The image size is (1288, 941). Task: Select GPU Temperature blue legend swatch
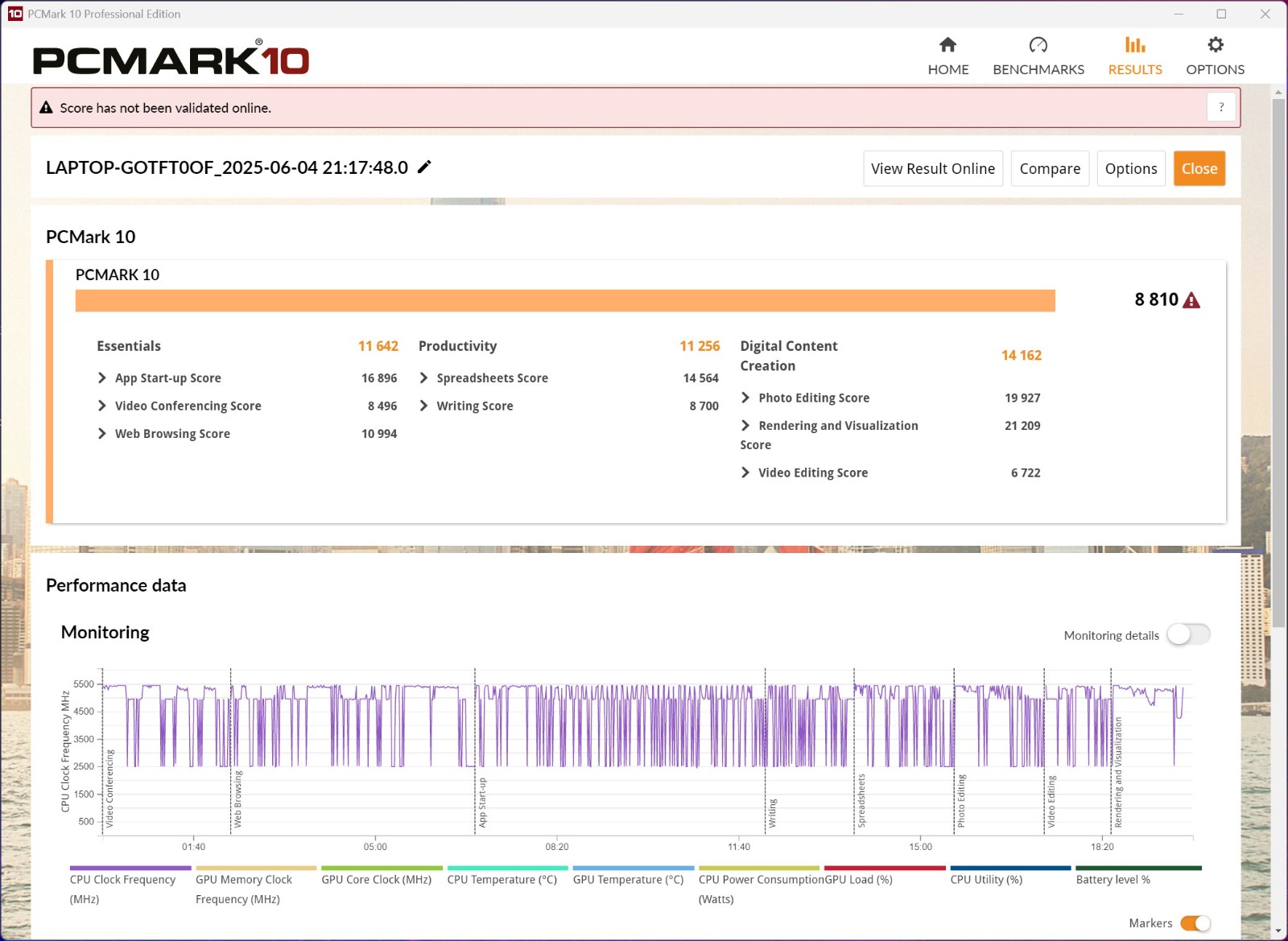click(x=634, y=868)
